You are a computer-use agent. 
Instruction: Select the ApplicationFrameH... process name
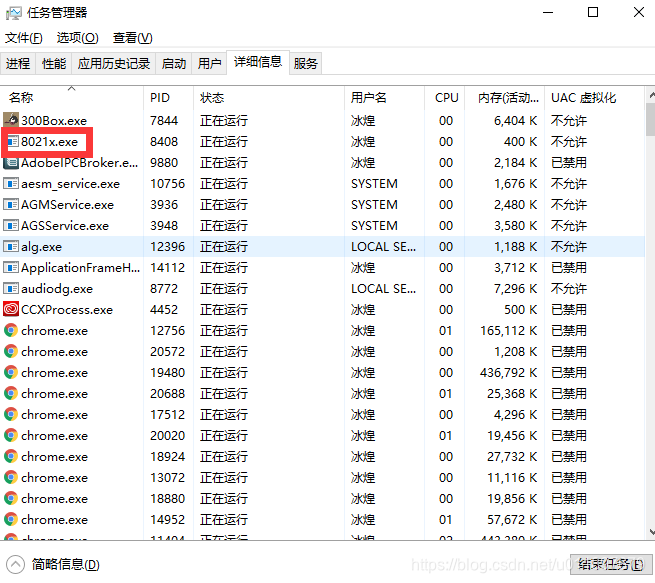(81, 267)
